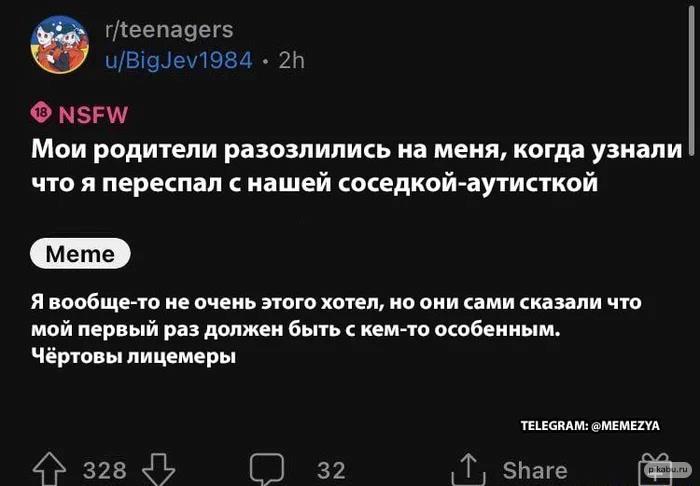Click the word Чёртовы лицемеры in the body
700x486 pixels.
(x=133, y=357)
